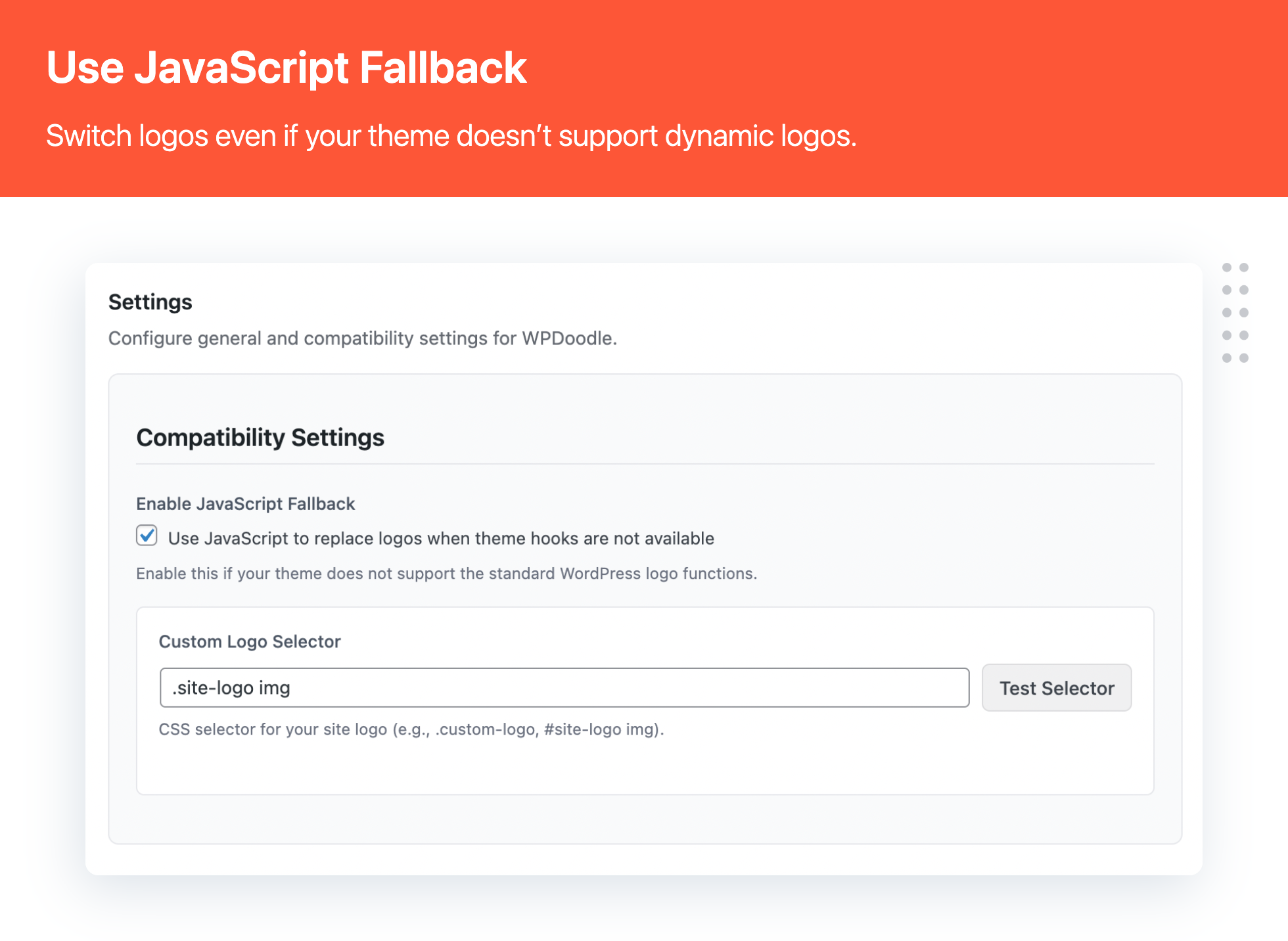Click the 'Custom Logo Selector' field label
1288x941 pixels.
point(250,641)
